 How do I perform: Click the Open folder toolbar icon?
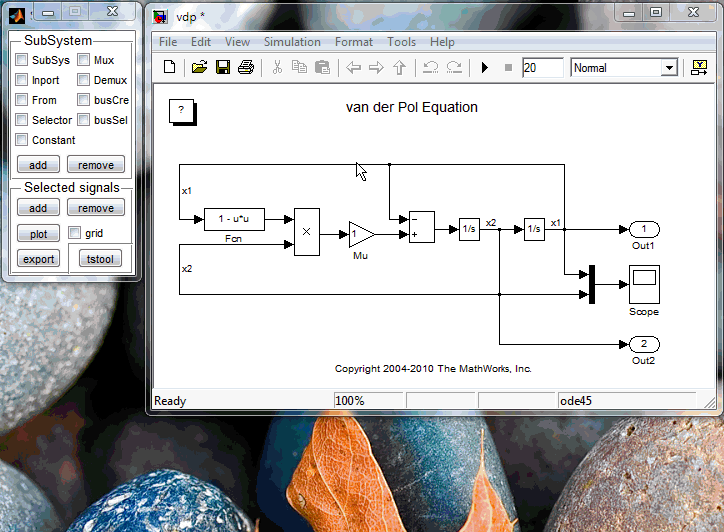(199, 68)
